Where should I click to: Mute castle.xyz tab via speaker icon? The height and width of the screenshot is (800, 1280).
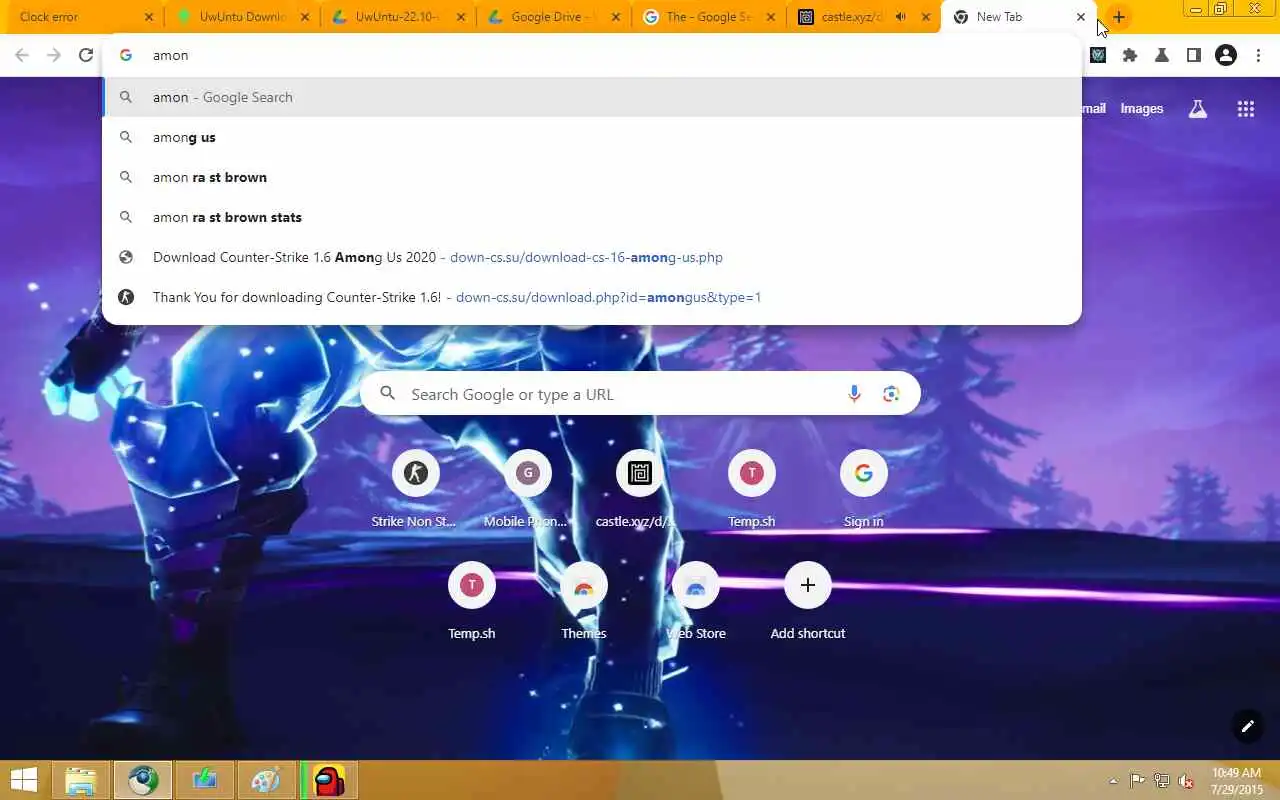902,17
